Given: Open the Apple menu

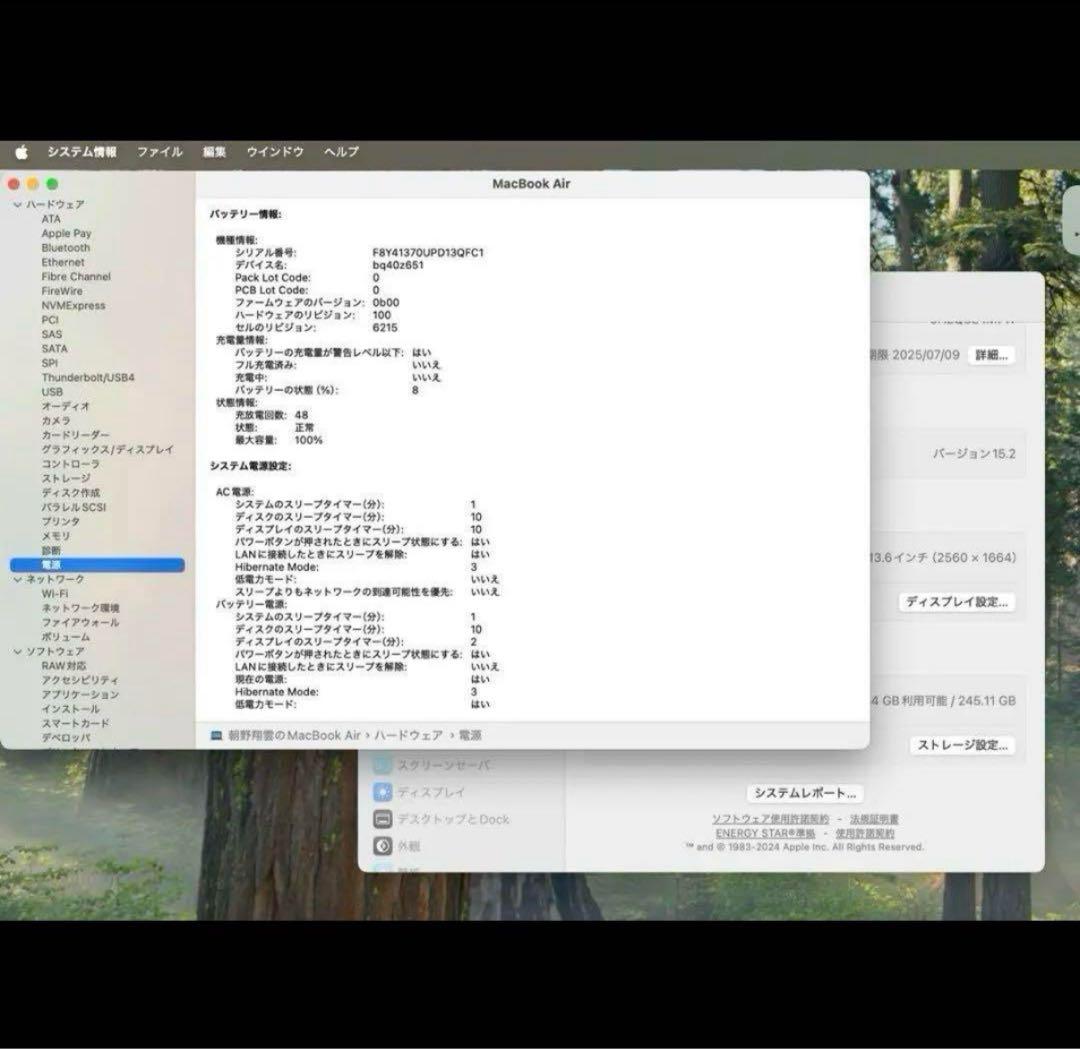Looking at the screenshot, I should click(21, 152).
